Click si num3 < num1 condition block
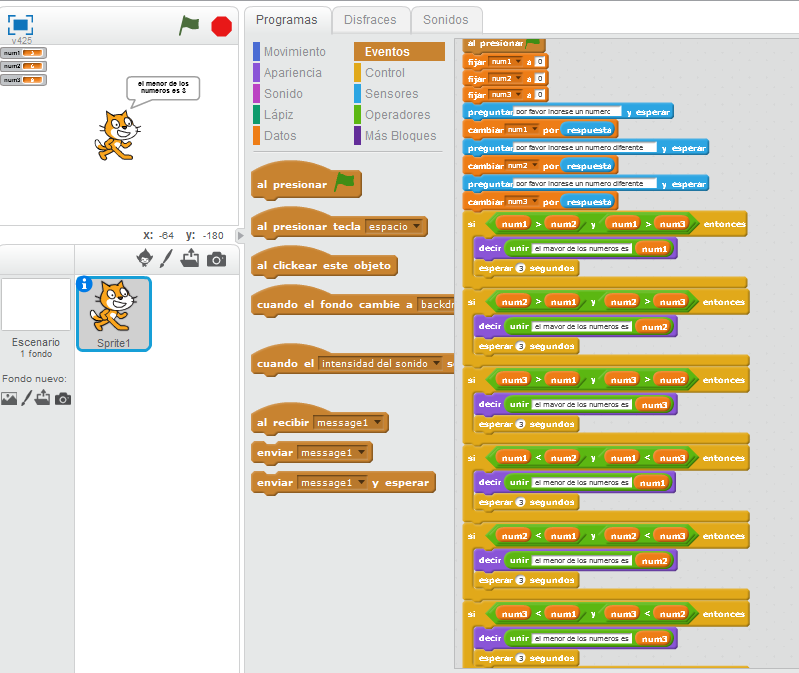The image size is (799, 673). point(592,614)
